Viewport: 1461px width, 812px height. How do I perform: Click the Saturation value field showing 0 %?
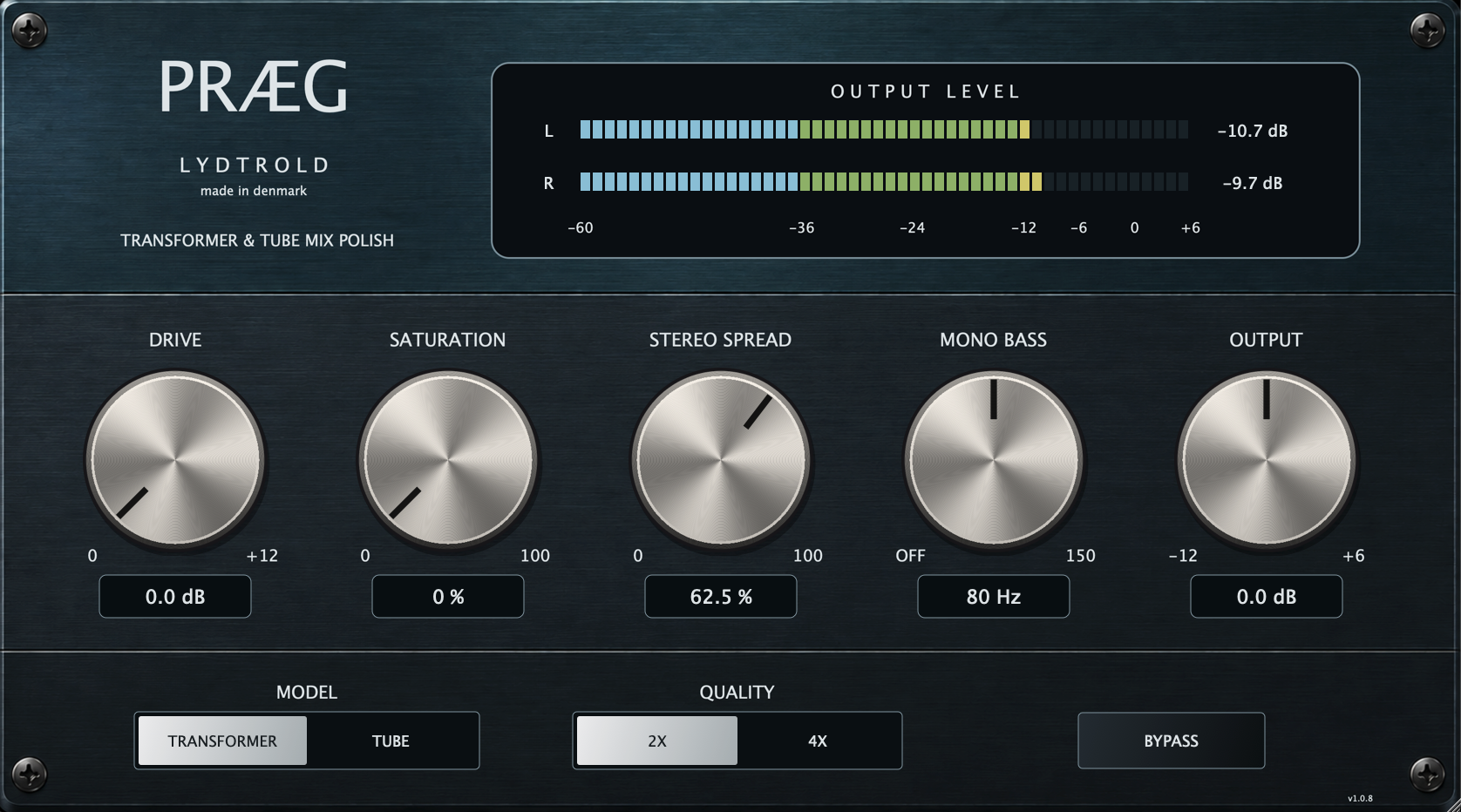tap(448, 597)
